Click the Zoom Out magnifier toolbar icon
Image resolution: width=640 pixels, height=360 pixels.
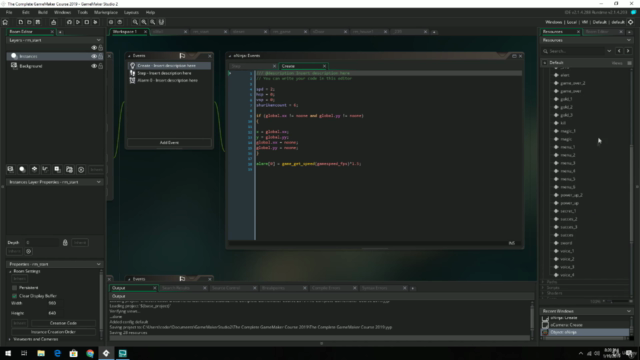[135, 22]
